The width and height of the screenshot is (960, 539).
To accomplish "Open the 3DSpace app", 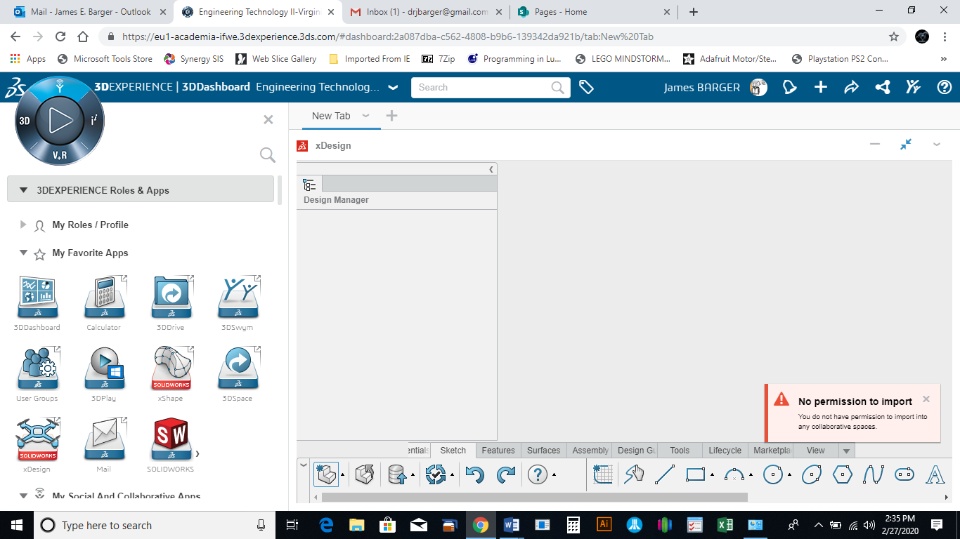I will point(238,369).
